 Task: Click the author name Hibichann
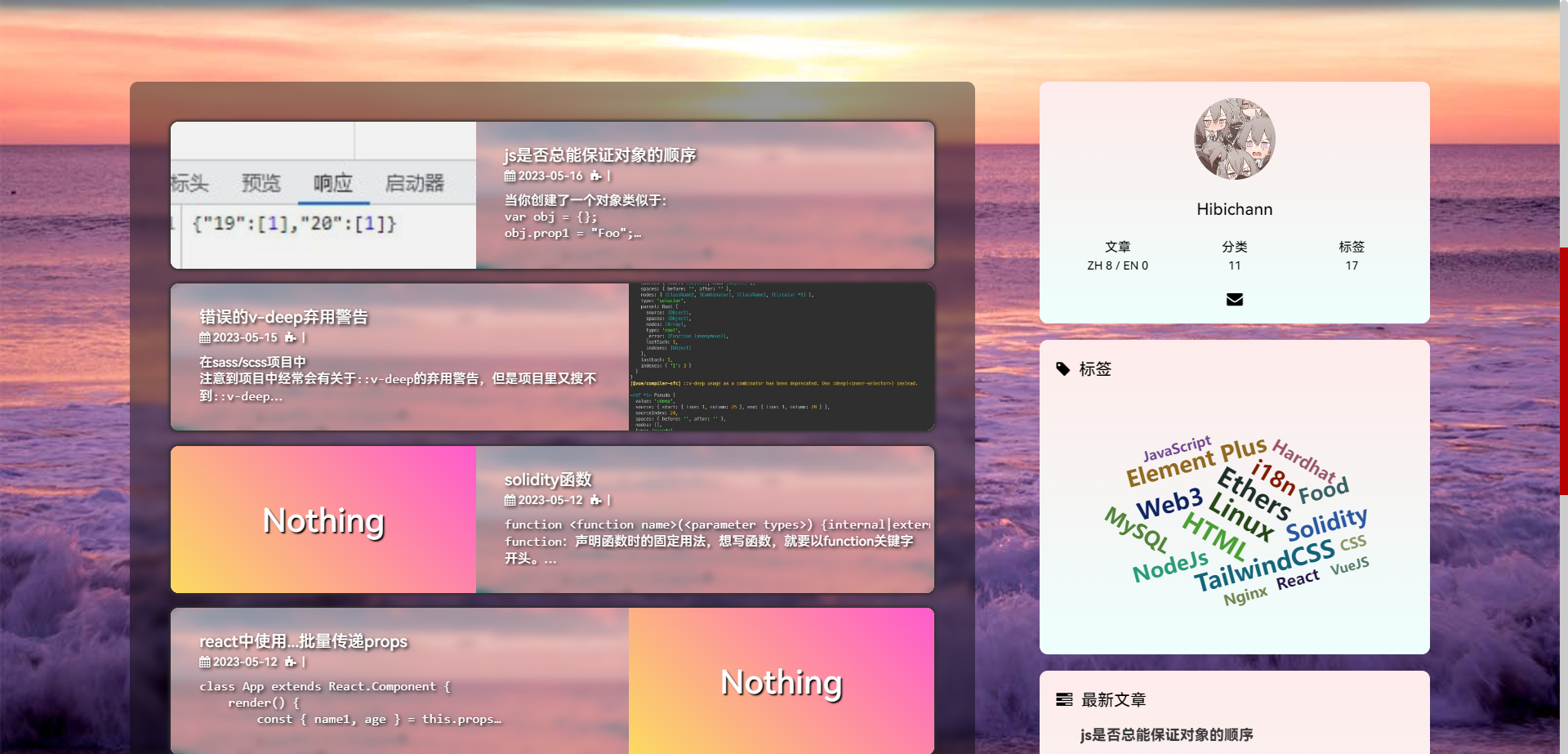pyautogui.click(x=1234, y=208)
